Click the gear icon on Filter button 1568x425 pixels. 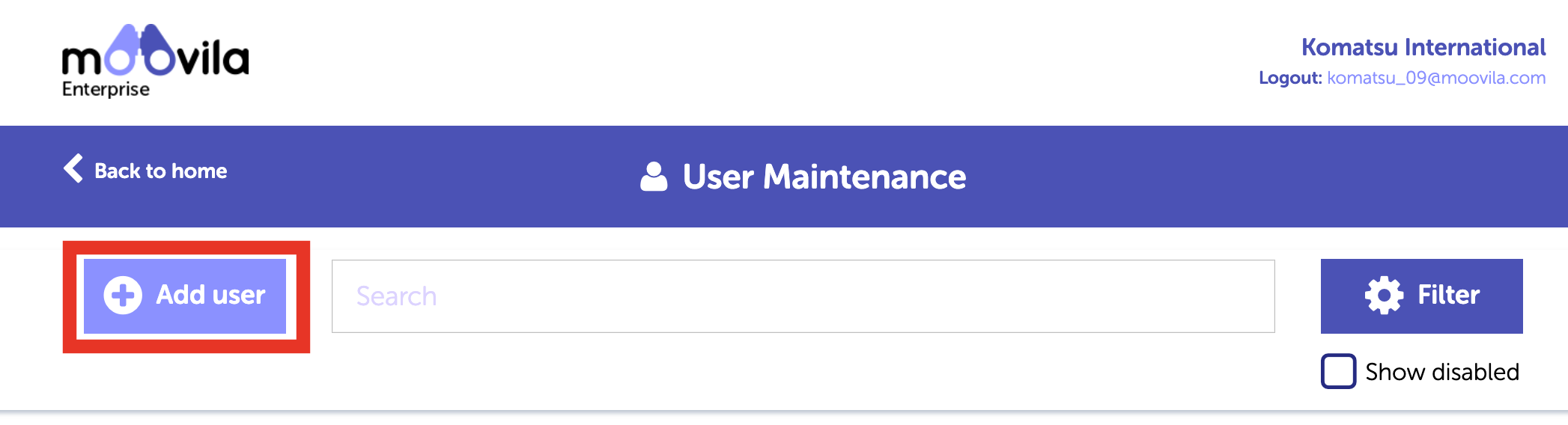click(1384, 296)
